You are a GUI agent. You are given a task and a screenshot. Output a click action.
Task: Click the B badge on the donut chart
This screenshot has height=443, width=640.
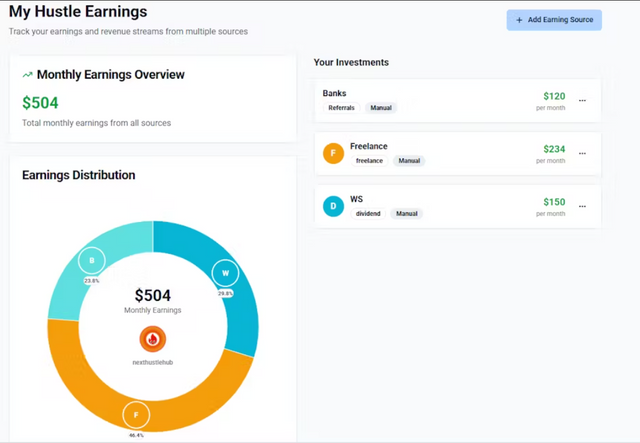tap(92, 260)
